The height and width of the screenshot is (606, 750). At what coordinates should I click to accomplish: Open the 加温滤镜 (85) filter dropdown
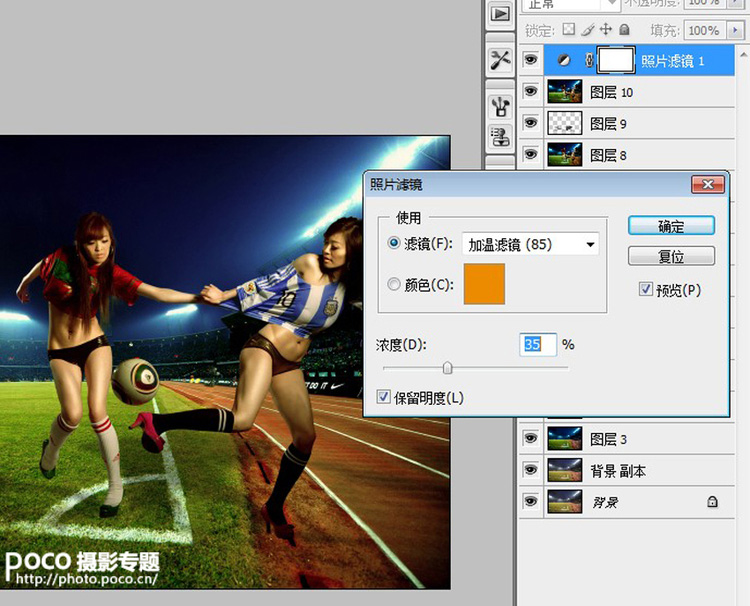tap(530, 244)
